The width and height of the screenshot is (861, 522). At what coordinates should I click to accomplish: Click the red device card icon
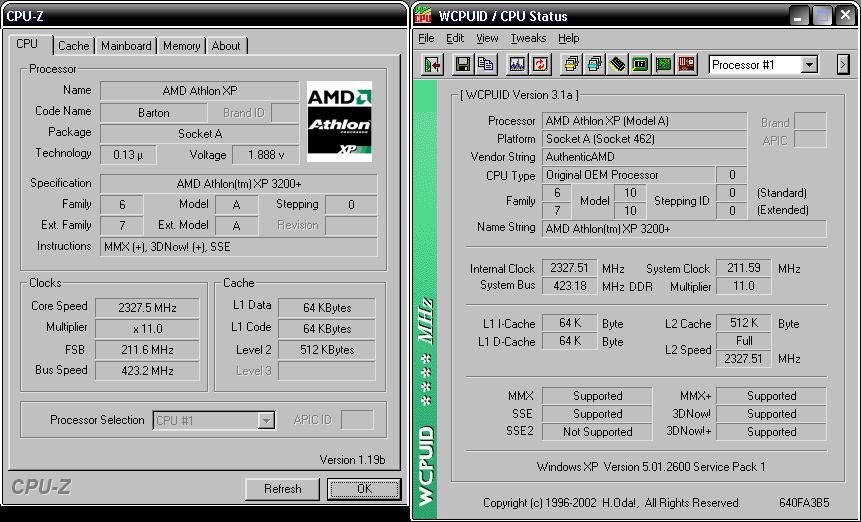[686, 65]
